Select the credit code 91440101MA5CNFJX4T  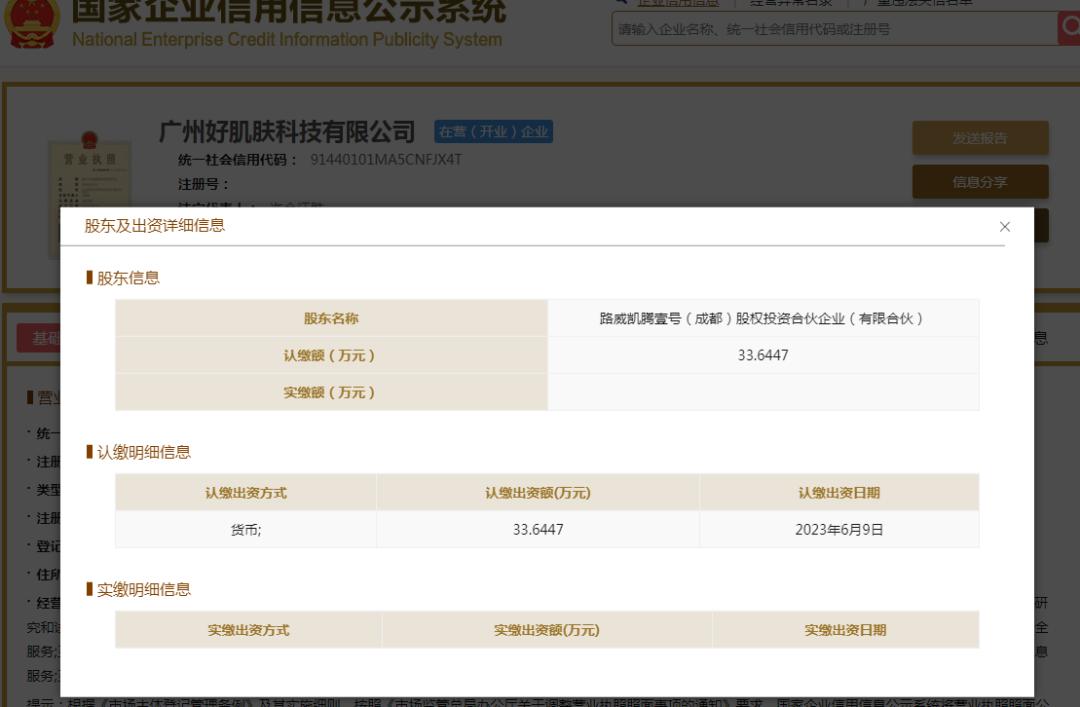tap(386, 160)
